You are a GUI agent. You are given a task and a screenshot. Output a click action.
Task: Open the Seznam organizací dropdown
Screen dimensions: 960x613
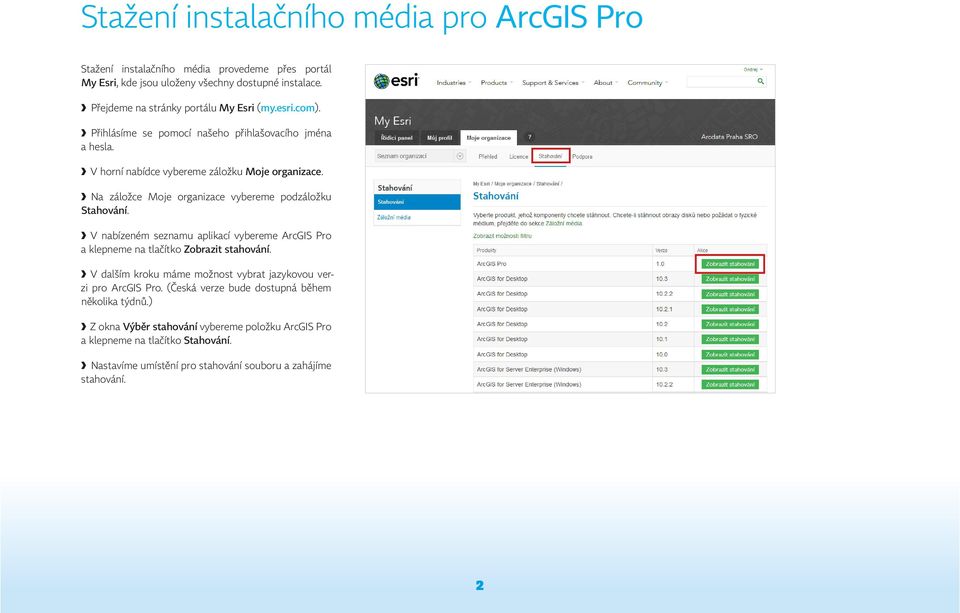pos(420,156)
